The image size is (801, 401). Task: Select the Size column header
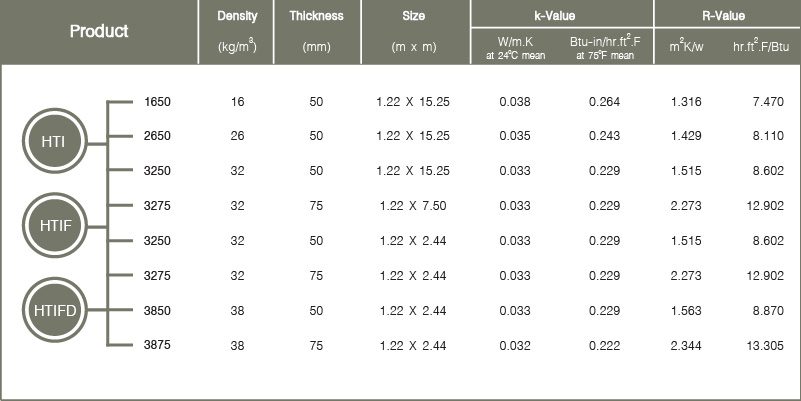coord(412,16)
